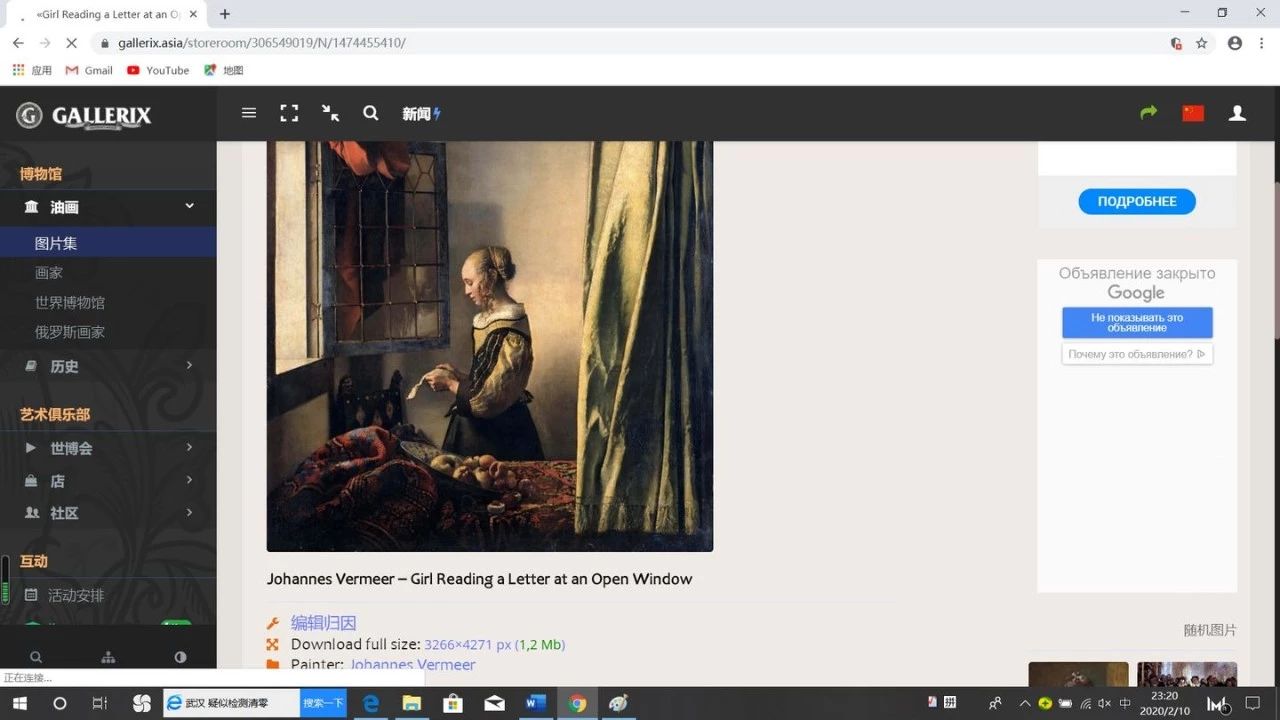This screenshot has width=1280, height=720.
Task: Click the collapse arrows icon in header
Action: click(x=330, y=113)
